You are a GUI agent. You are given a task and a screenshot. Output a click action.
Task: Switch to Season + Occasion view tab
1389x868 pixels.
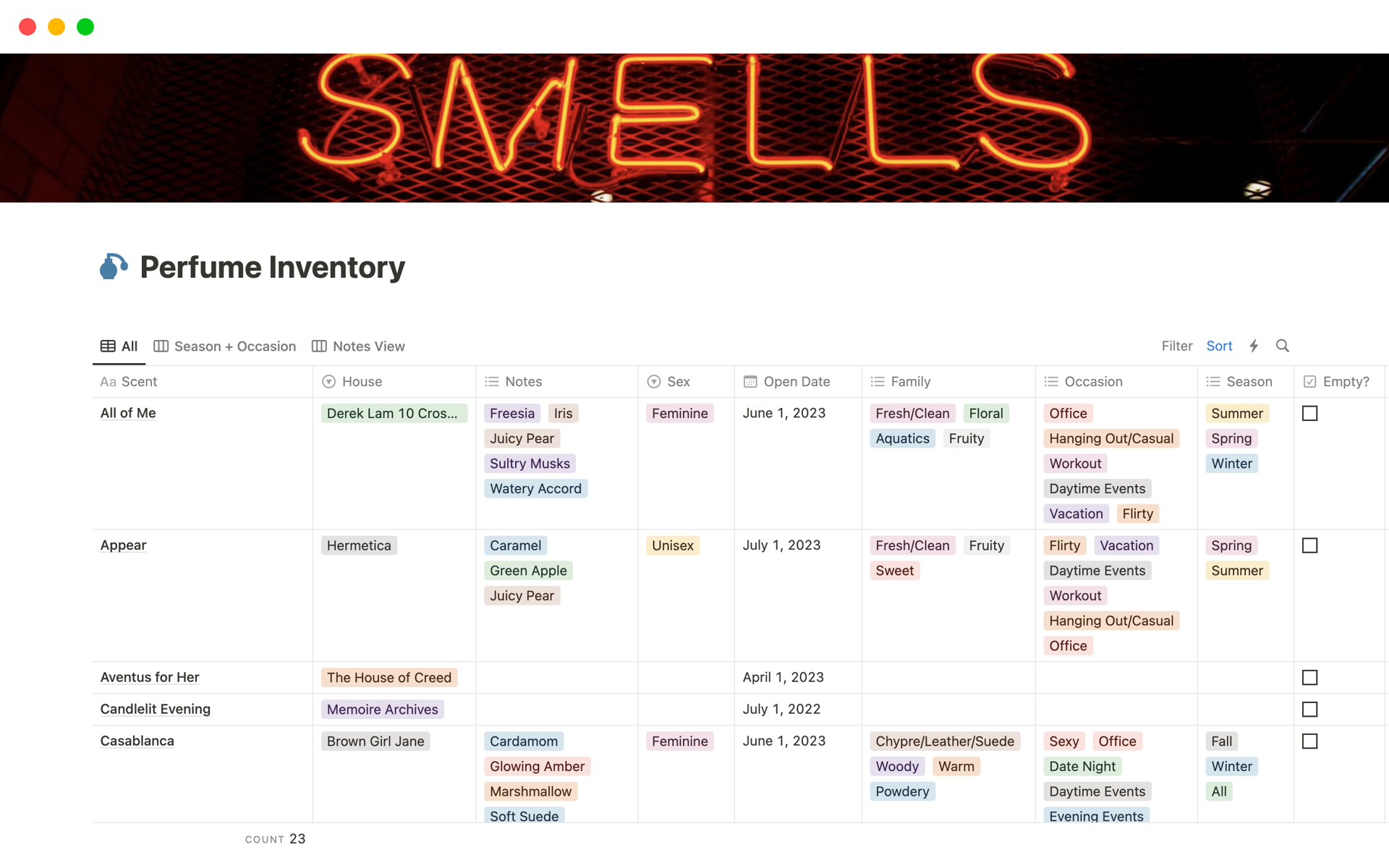point(225,345)
